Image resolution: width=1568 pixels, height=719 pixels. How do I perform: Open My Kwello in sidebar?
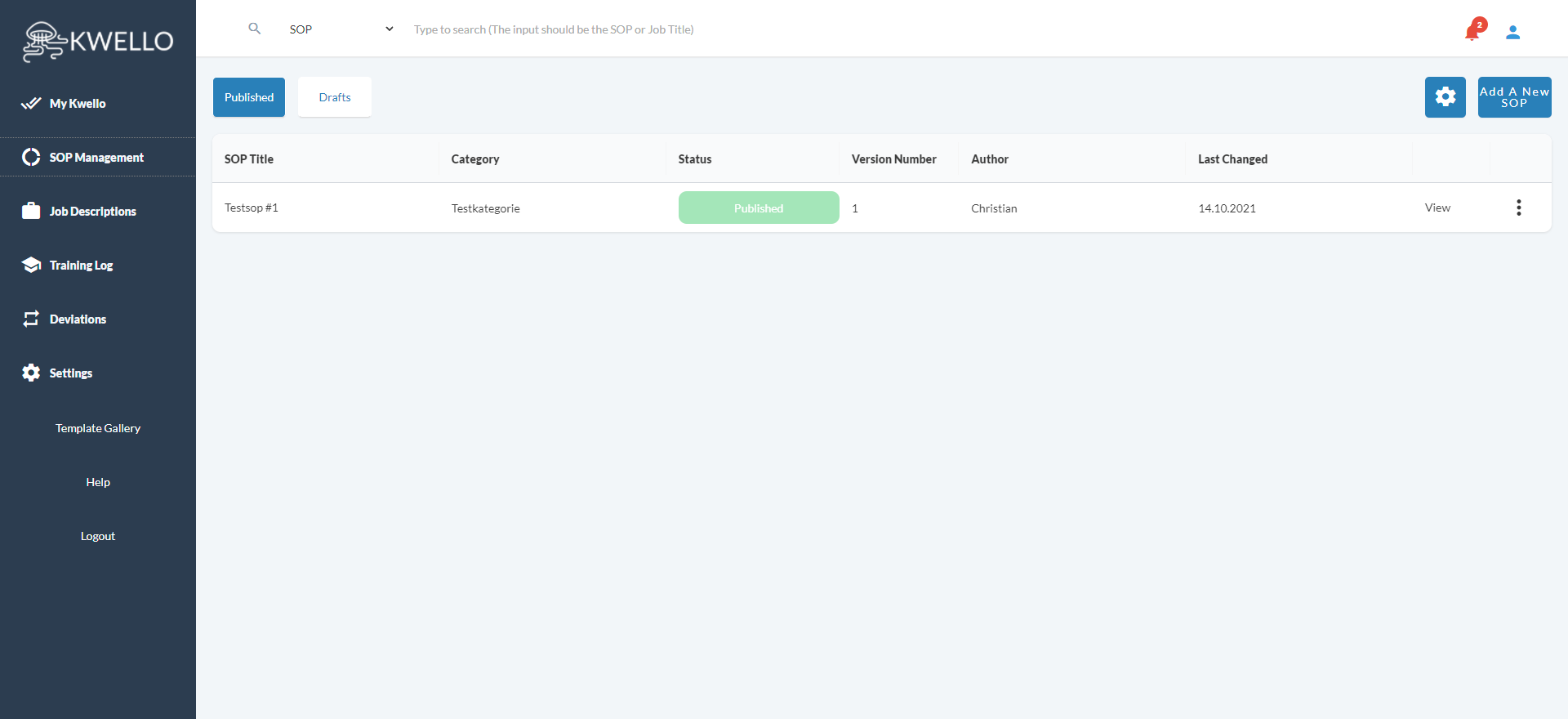tap(78, 104)
